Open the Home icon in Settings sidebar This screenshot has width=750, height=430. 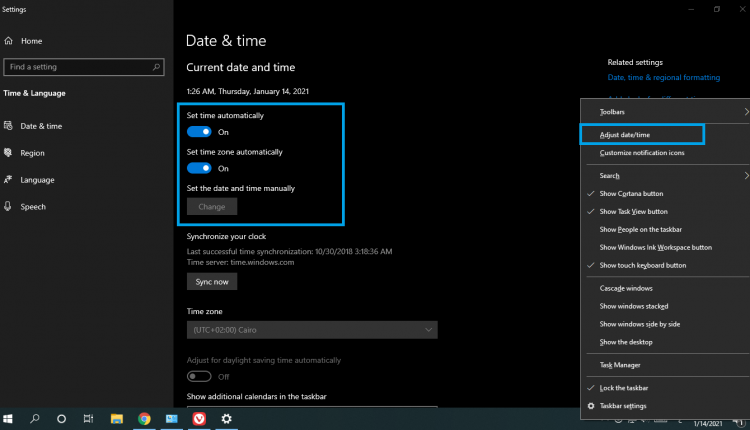(x=9, y=41)
